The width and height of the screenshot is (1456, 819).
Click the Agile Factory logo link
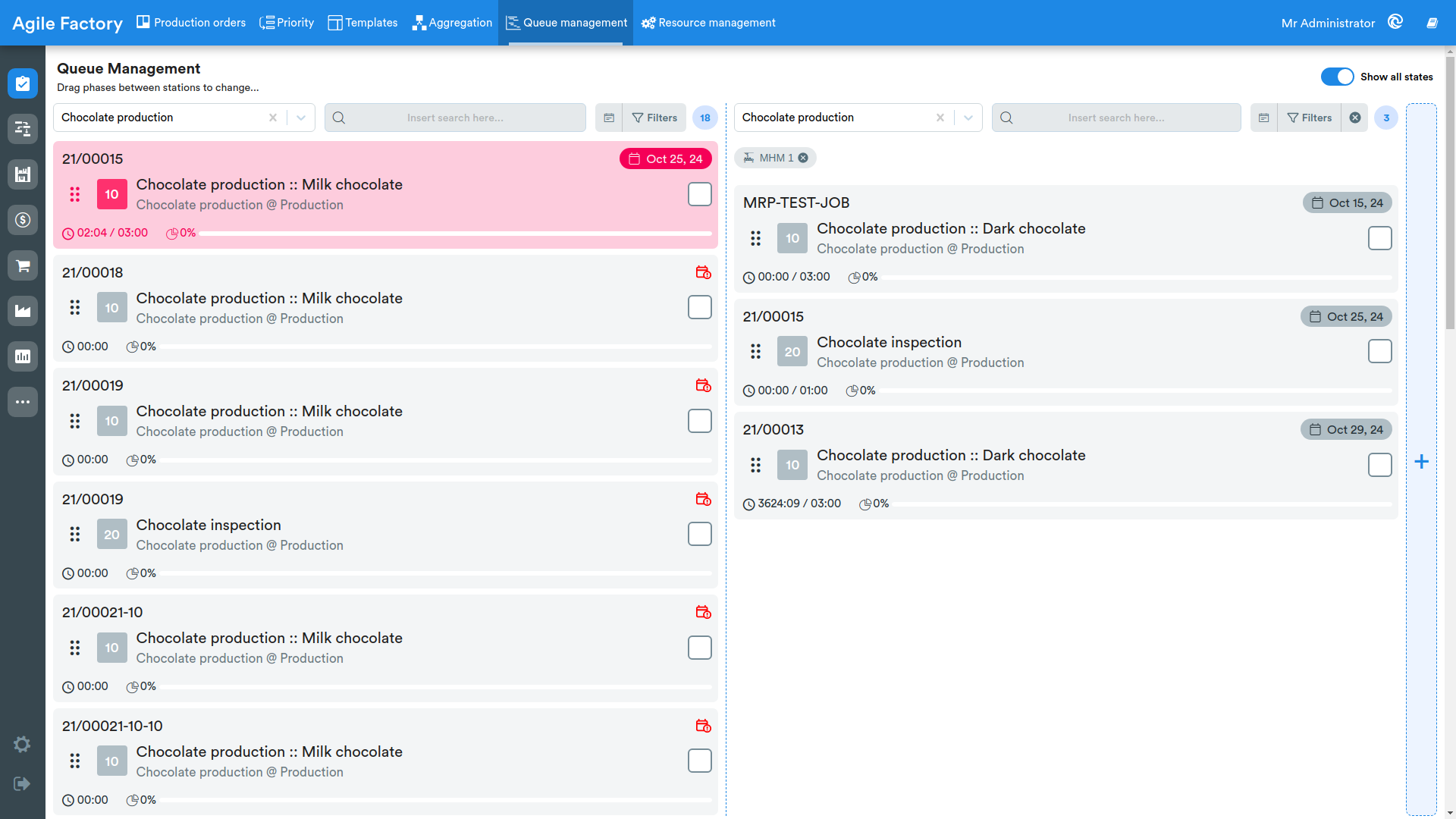click(x=67, y=24)
